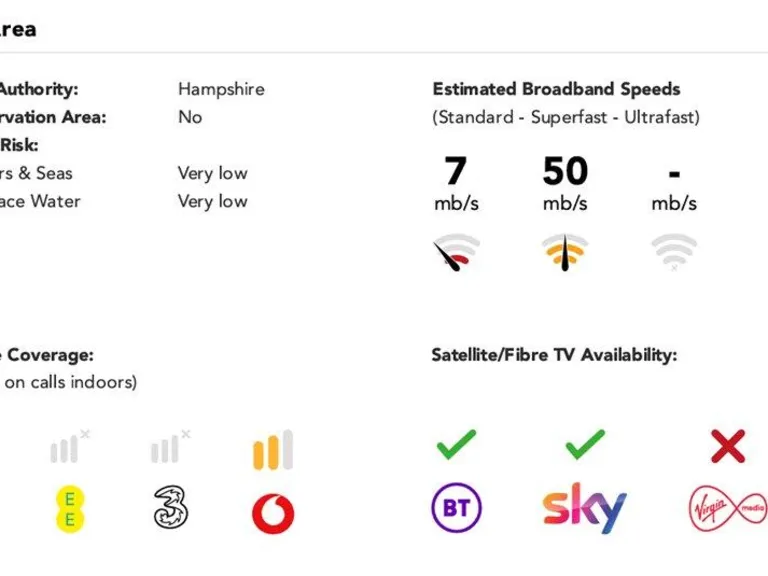
Task: Click the green checkmark above BT
Action: coord(456,445)
